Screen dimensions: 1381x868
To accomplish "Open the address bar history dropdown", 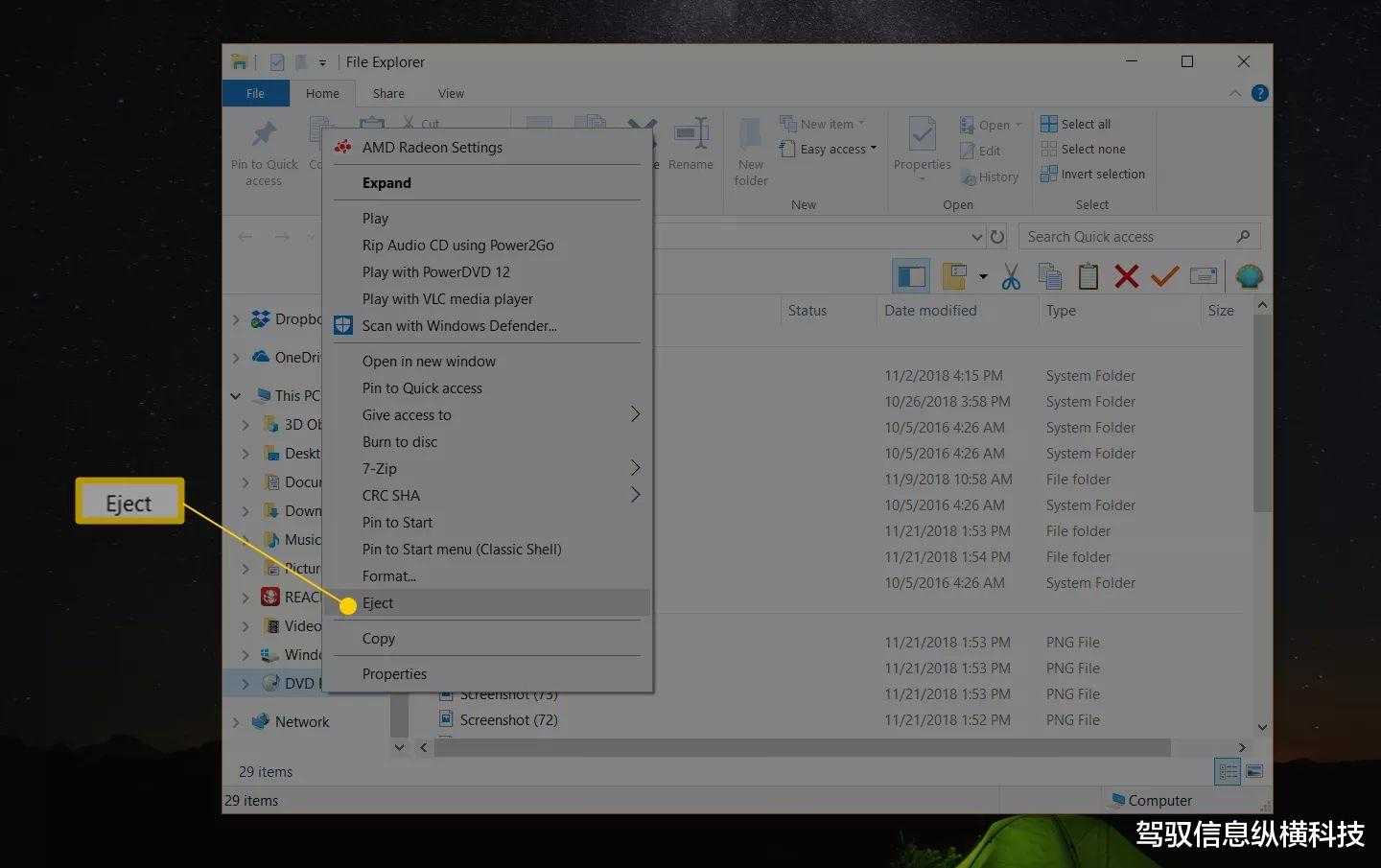I will [976, 237].
